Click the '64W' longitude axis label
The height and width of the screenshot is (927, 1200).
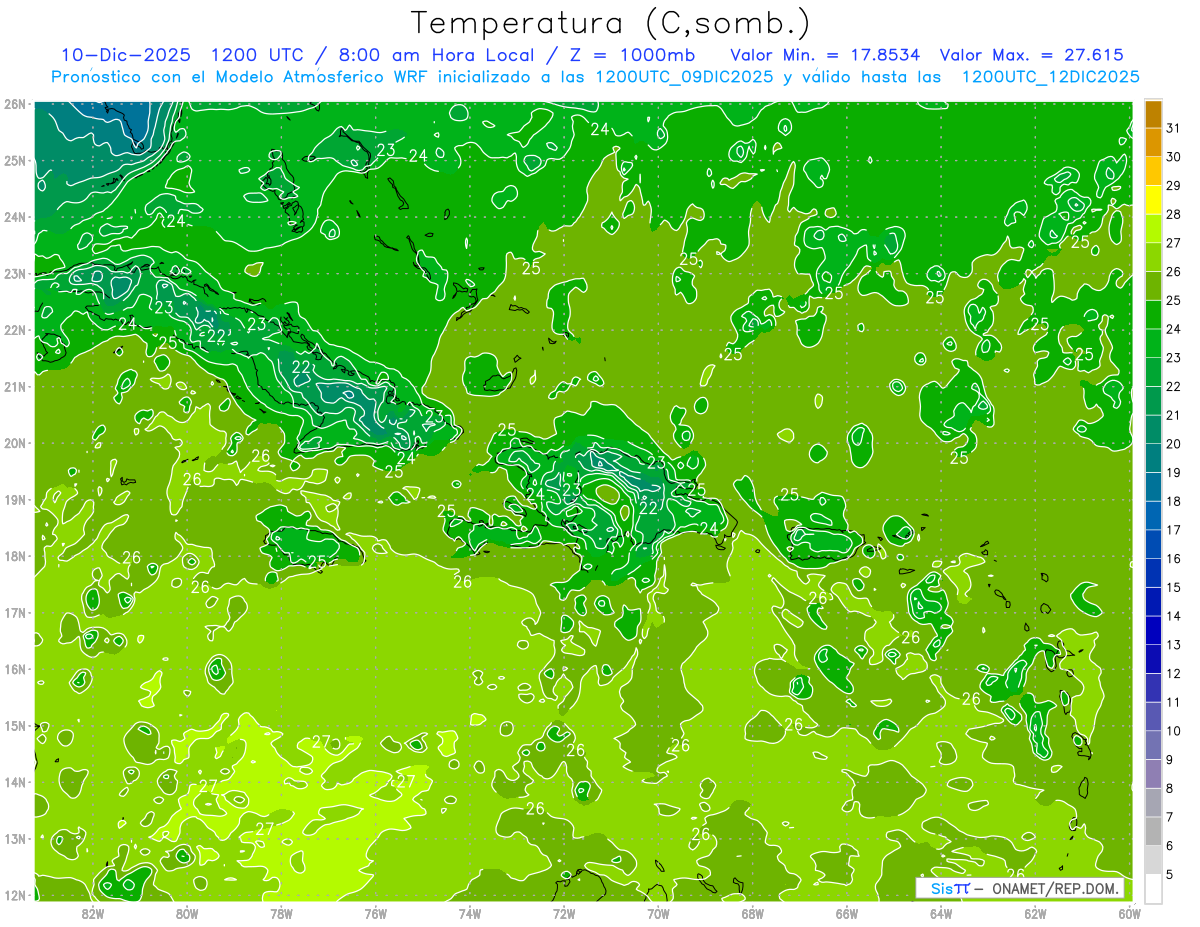coord(941,913)
